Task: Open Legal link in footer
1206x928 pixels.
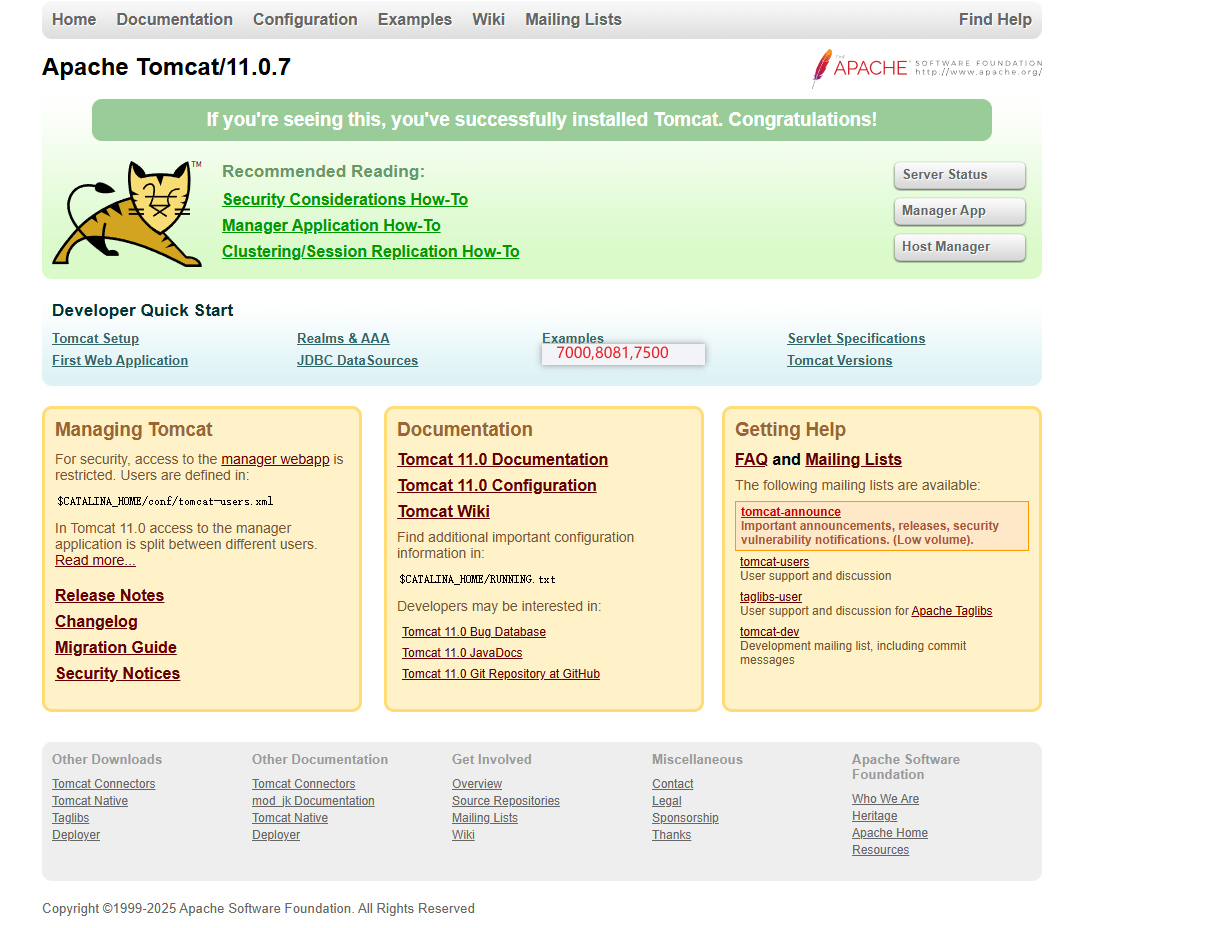Action: coord(667,801)
